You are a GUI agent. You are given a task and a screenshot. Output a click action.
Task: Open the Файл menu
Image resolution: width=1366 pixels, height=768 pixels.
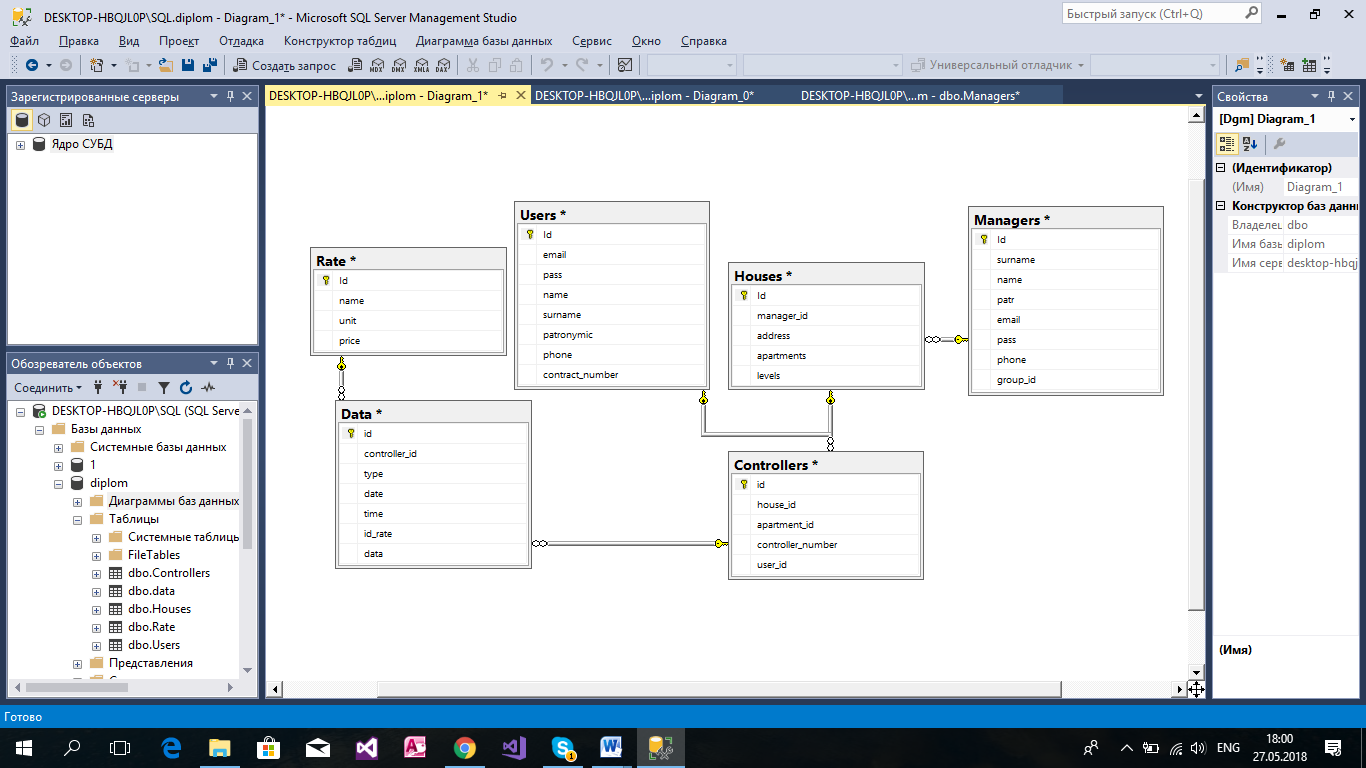click(x=24, y=41)
